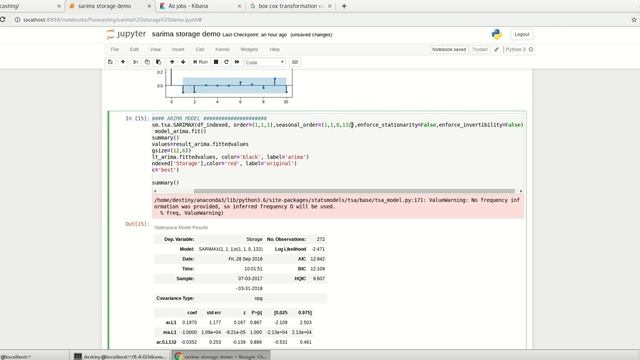The height and width of the screenshot is (360, 640).
Task: Click the edit pencil icon near Trusted
Action: [x=496, y=49]
